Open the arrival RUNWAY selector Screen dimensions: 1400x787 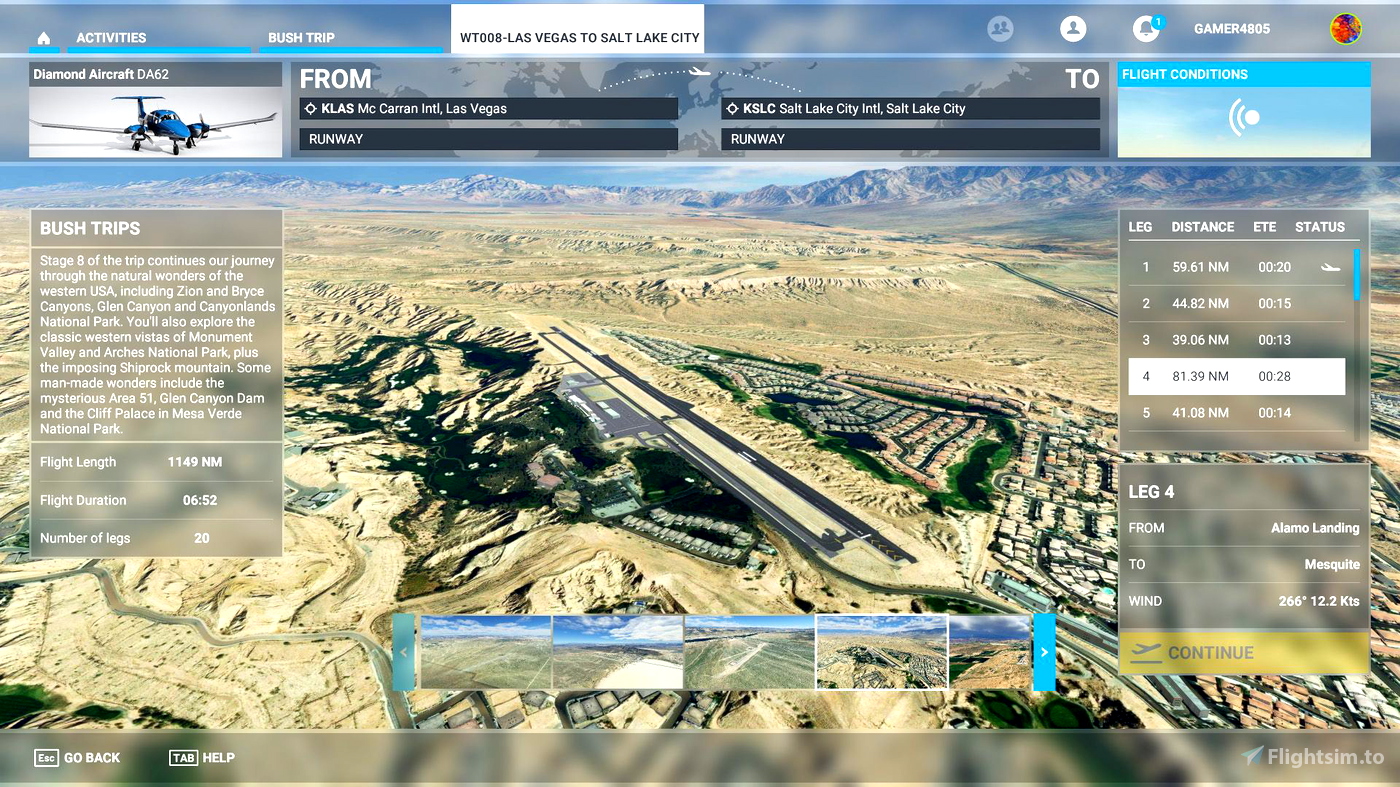point(910,139)
